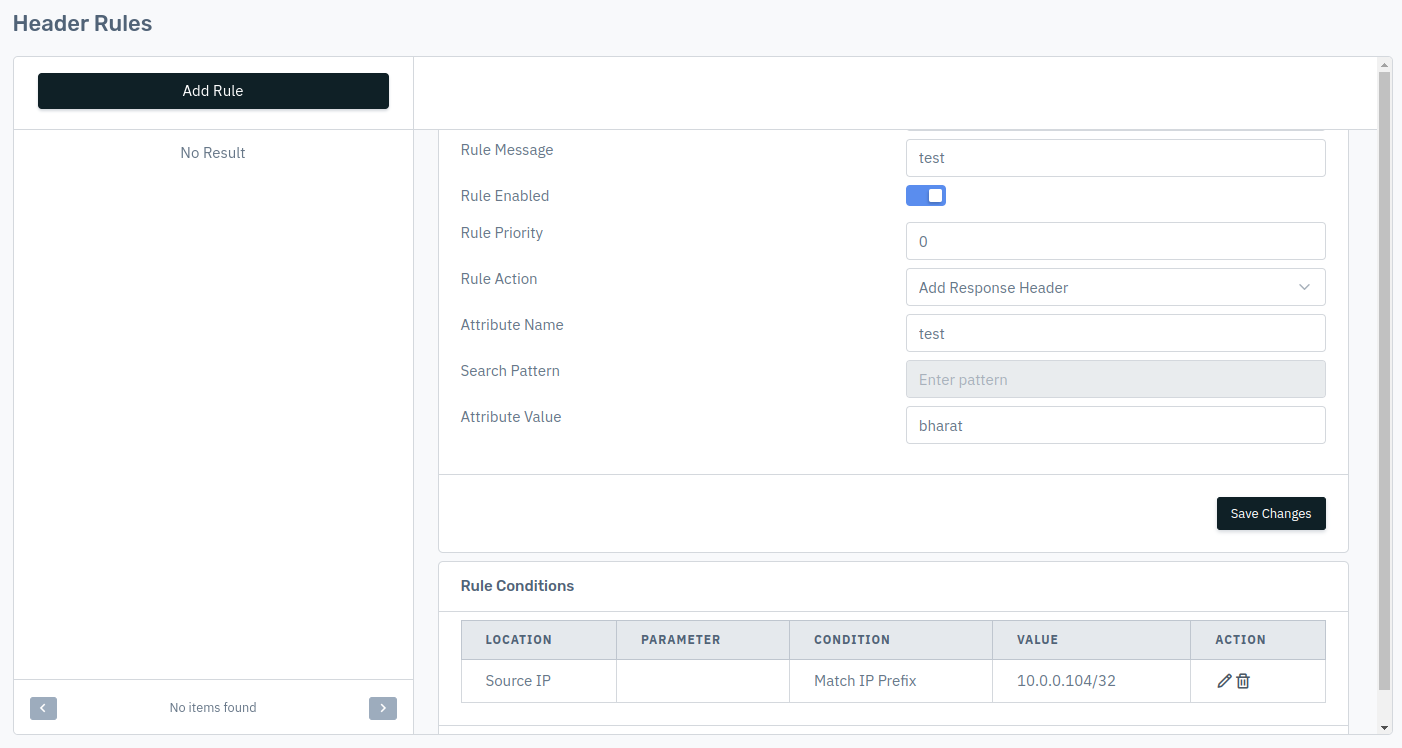The width and height of the screenshot is (1402, 748).
Task: Open the Rule Action dropdown
Action: (1116, 287)
